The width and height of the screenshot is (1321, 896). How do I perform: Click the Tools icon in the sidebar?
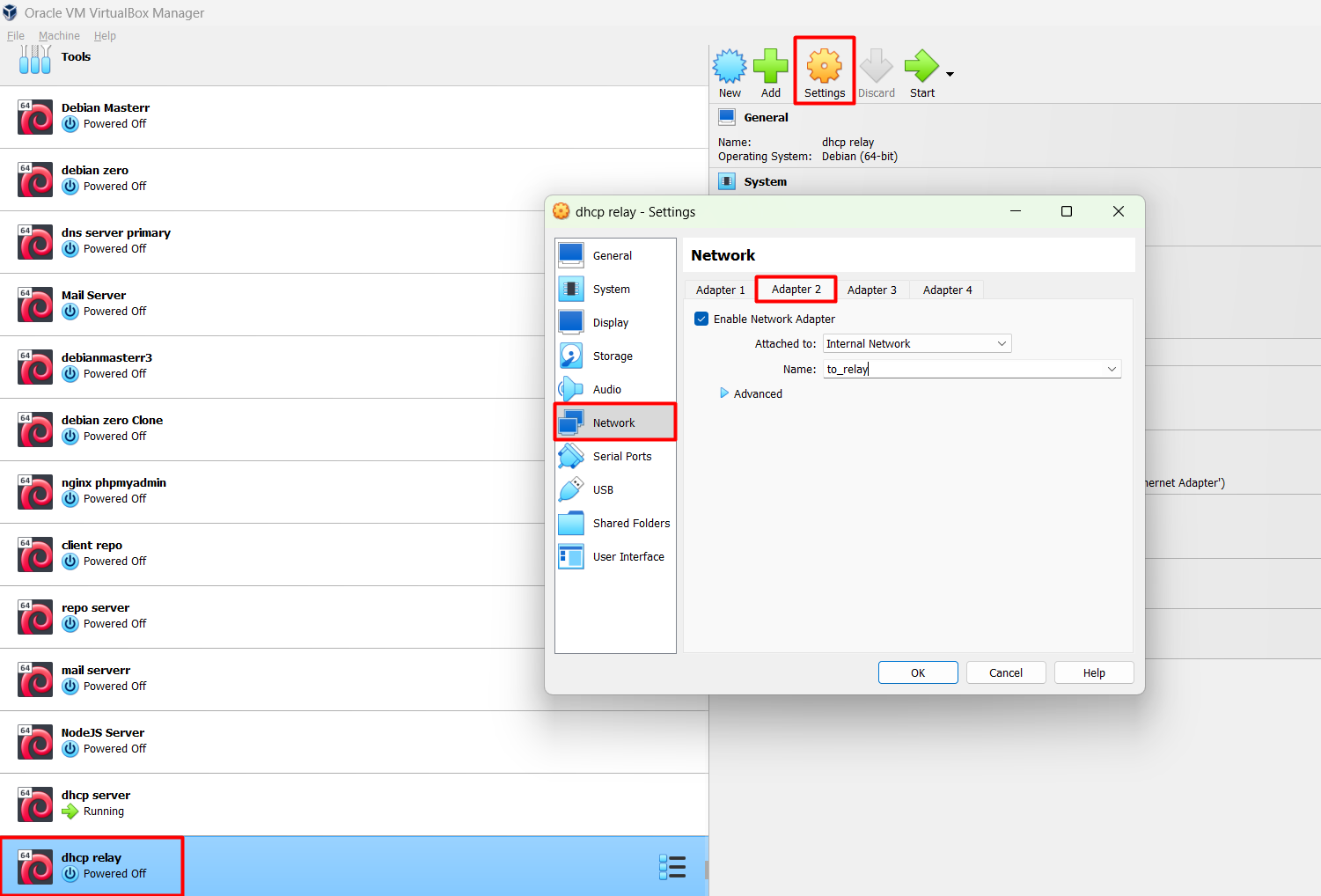coord(35,58)
